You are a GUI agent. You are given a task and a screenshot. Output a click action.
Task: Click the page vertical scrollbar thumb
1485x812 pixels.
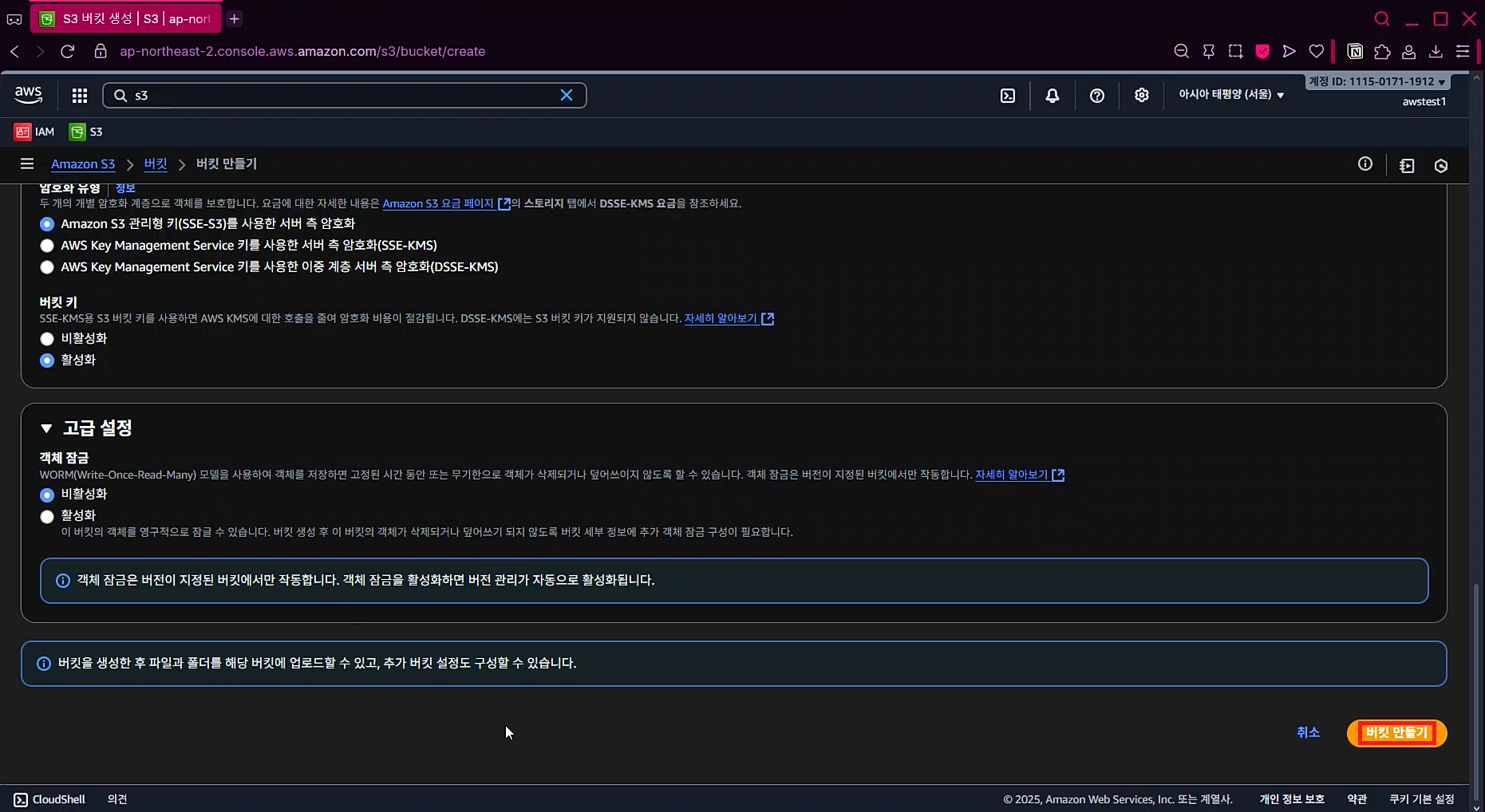(1476, 692)
